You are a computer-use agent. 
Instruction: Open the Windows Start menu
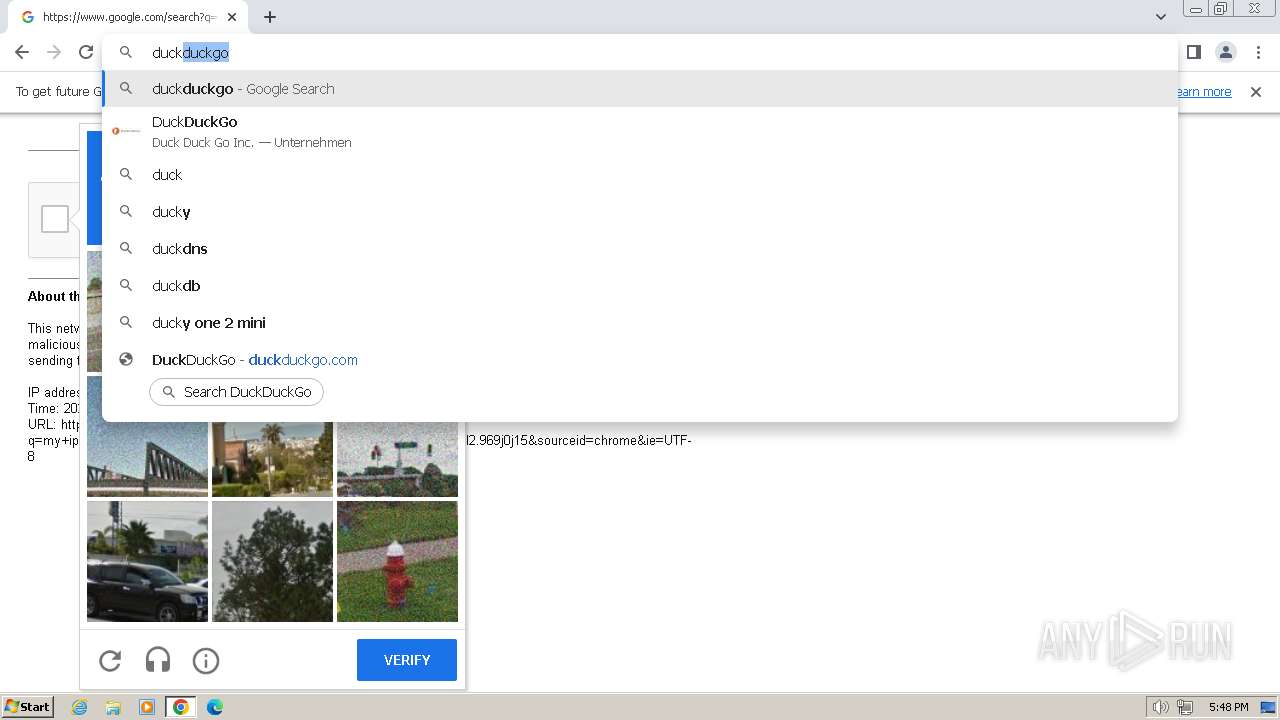(x=28, y=707)
